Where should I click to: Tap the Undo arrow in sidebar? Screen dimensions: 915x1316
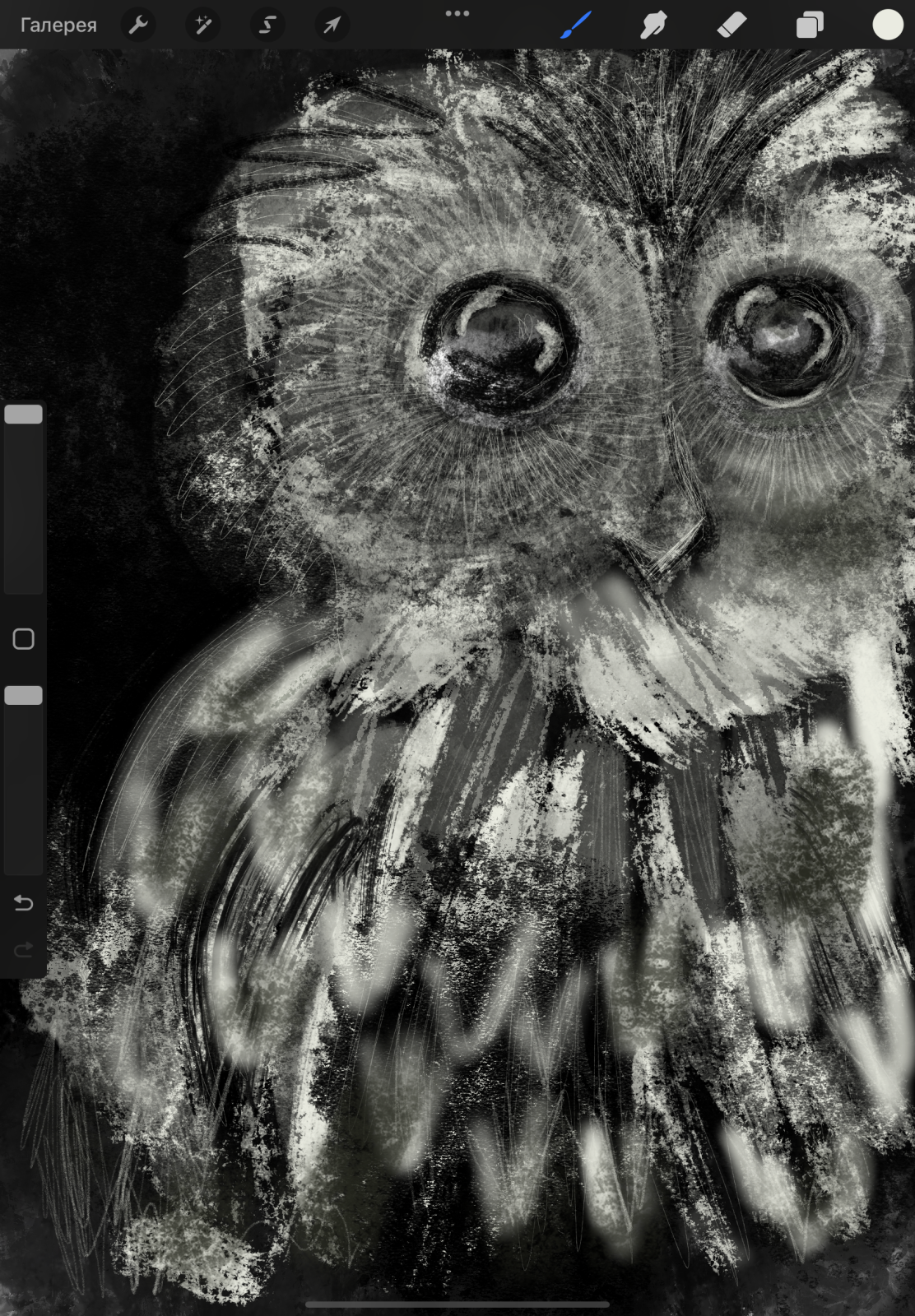click(23, 903)
